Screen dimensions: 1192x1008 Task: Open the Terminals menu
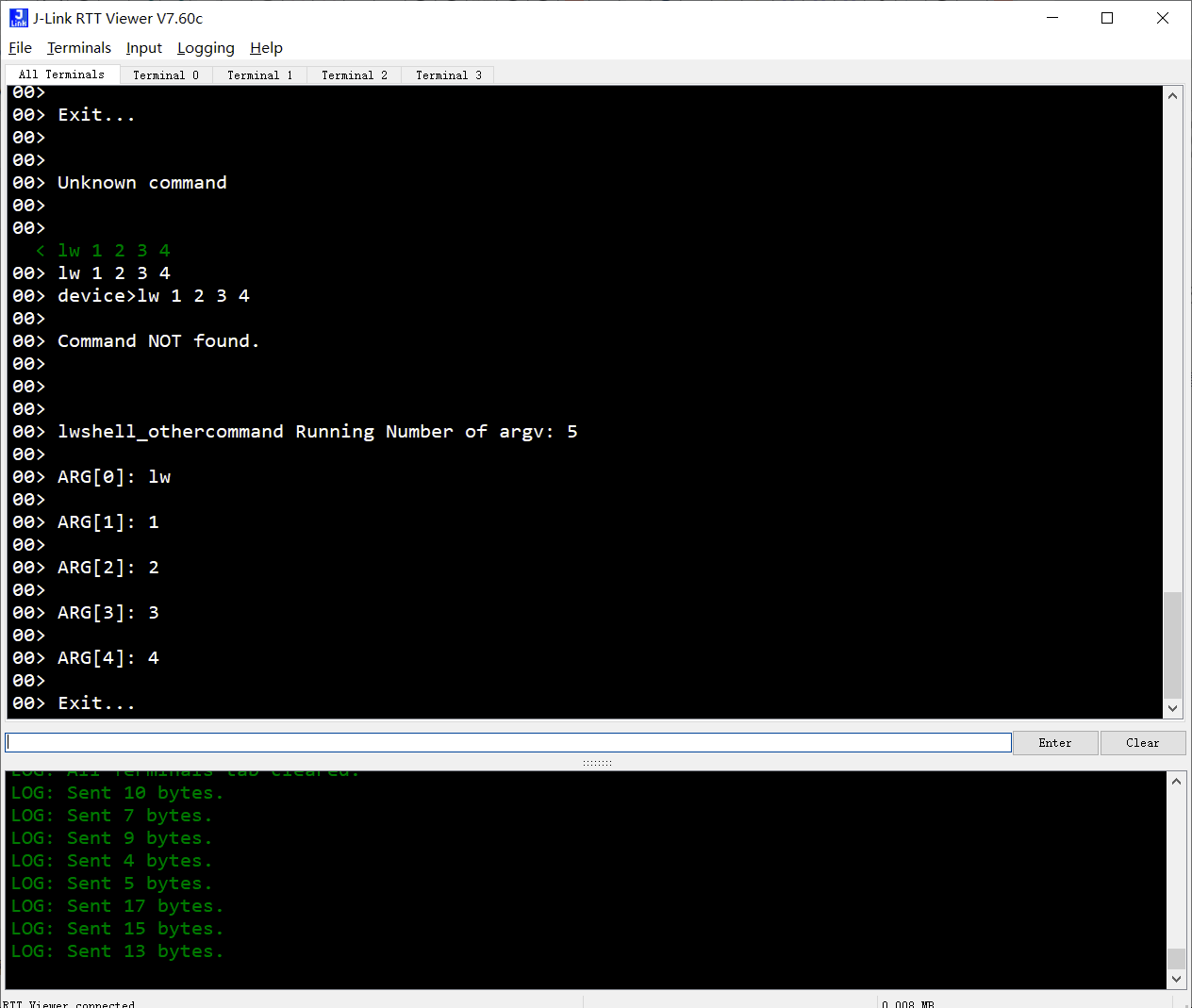[x=79, y=48]
